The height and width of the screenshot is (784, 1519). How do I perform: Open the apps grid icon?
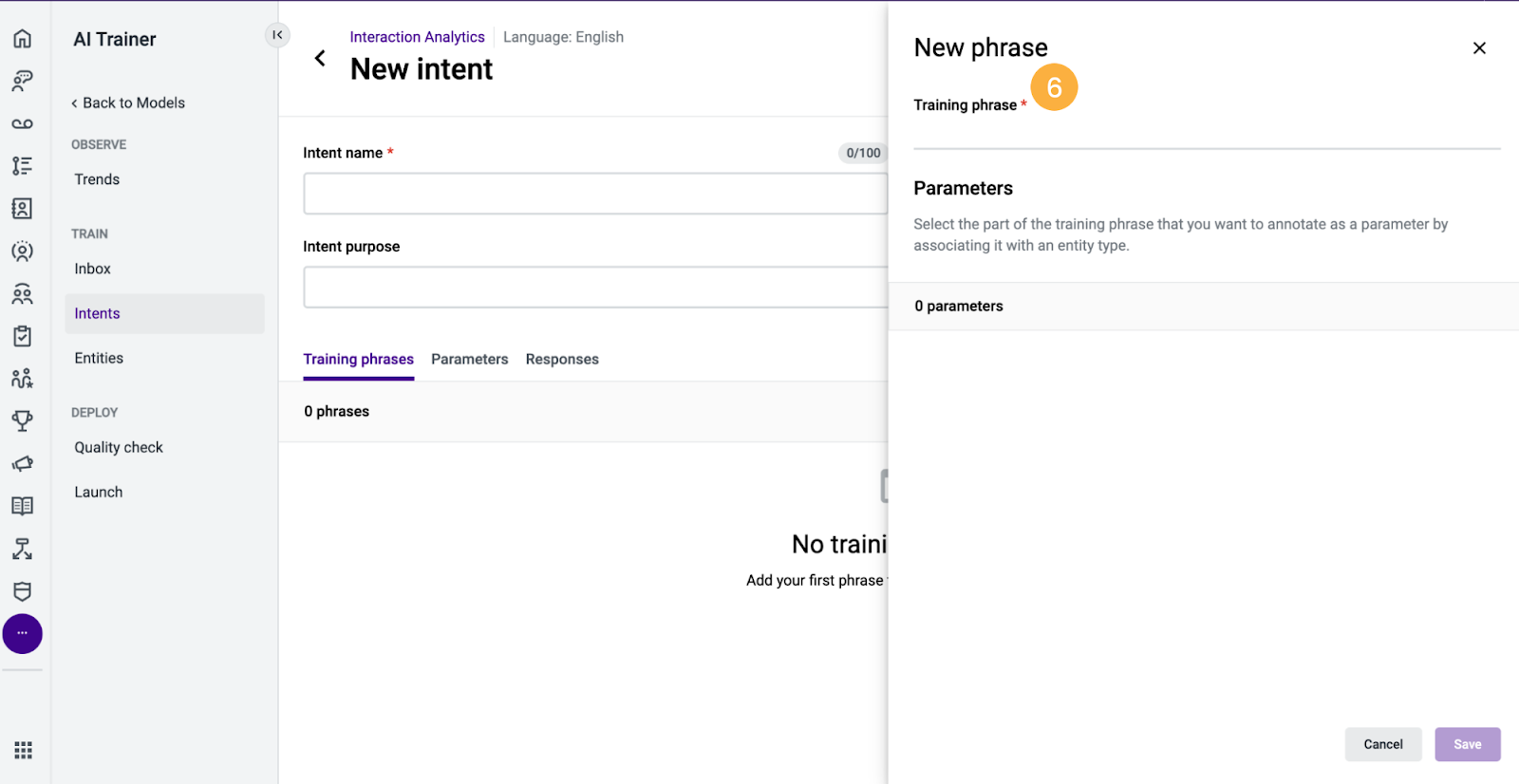coord(23,751)
